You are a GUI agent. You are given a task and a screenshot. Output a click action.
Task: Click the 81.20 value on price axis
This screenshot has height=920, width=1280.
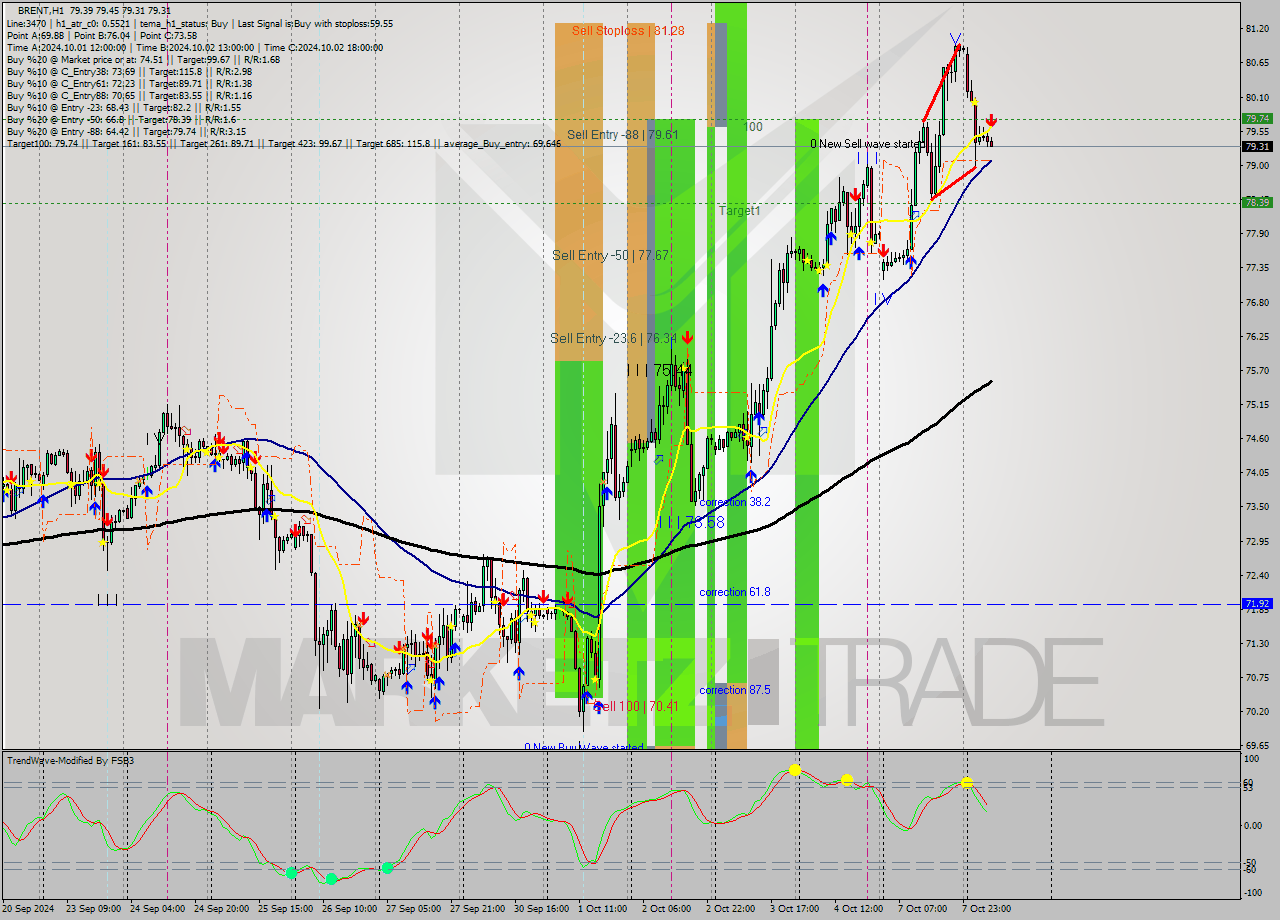pos(1257,29)
